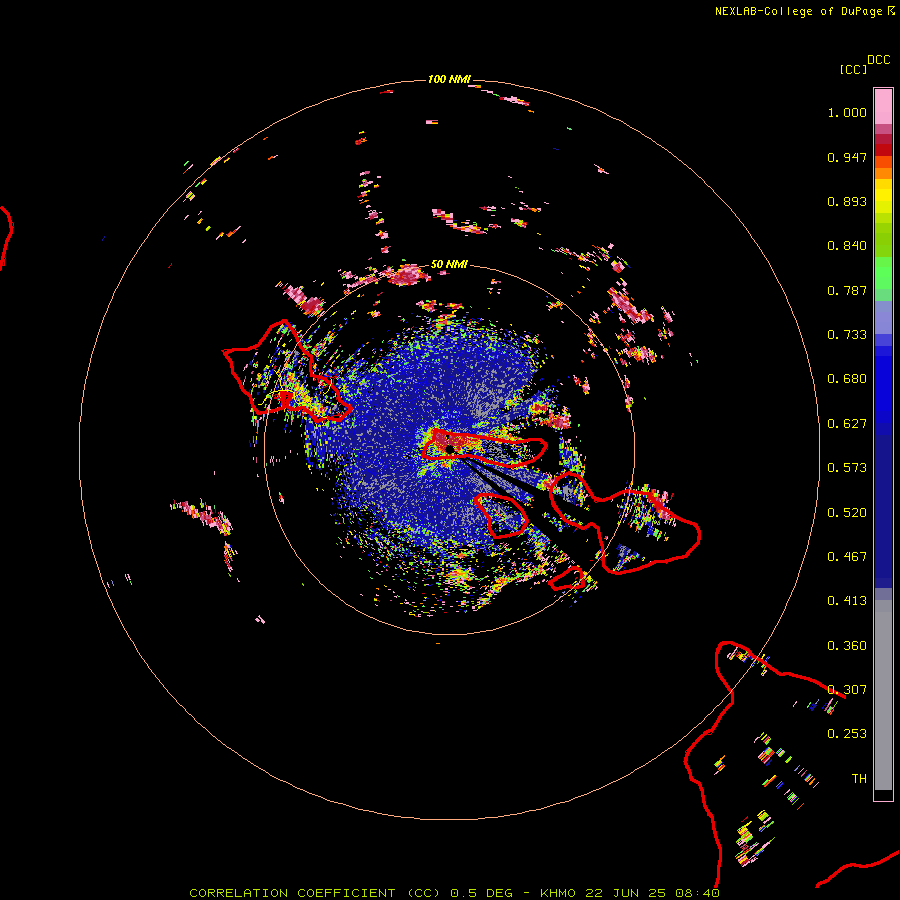
Task: Click the pink top segment of color bar
Action: [x=883, y=106]
